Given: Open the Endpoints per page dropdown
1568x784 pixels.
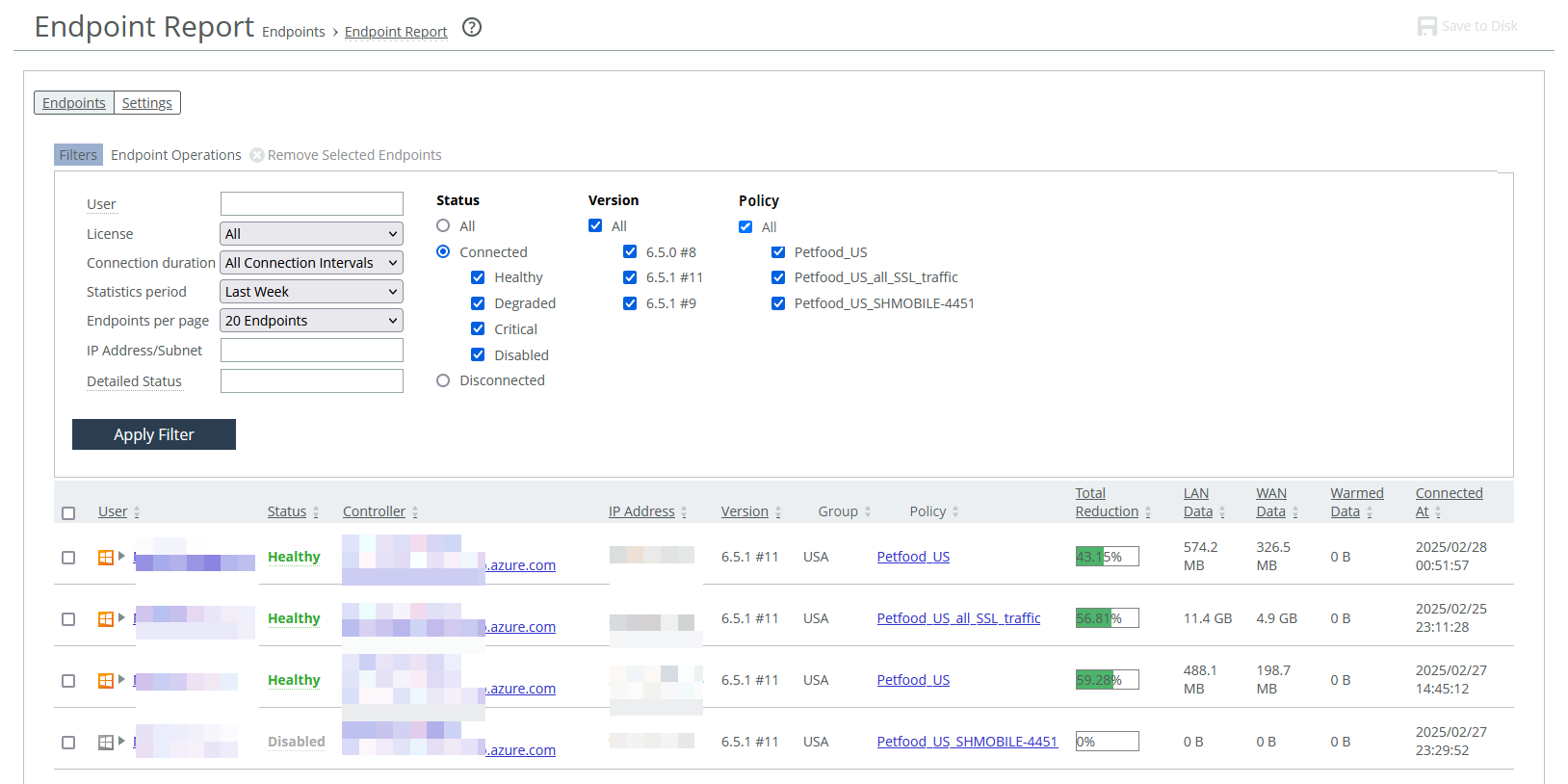Looking at the screenshot, I should point(311,321).
